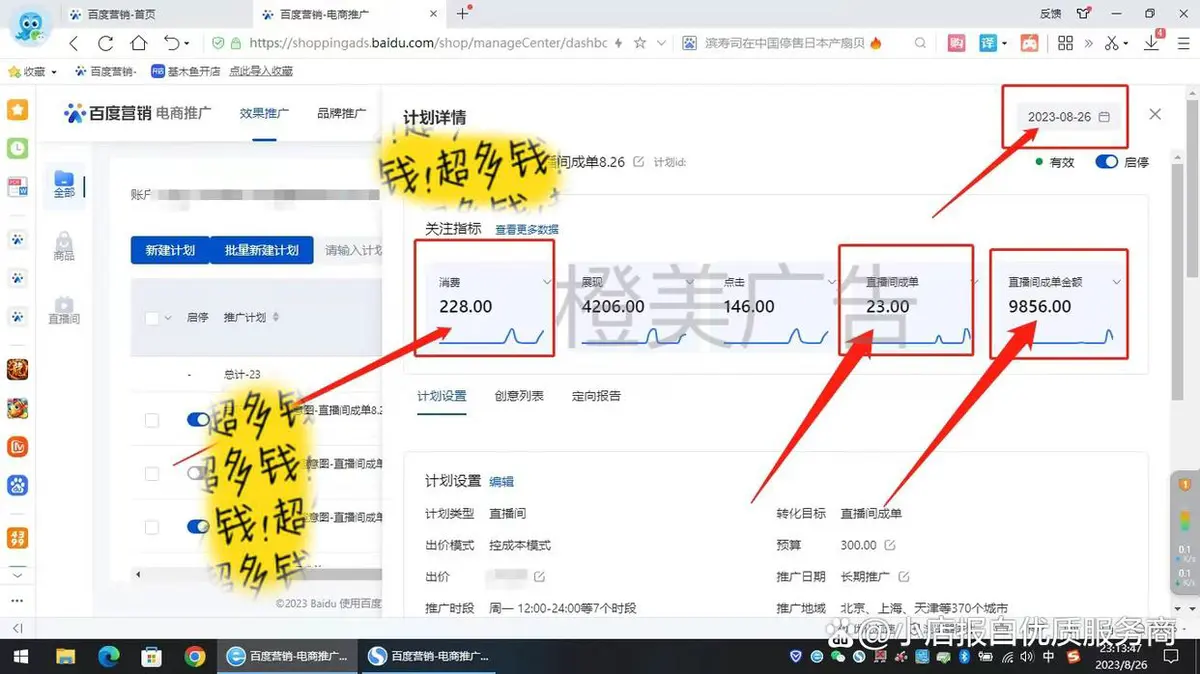Screen dimensions: 1200x674
Task: Expand the 直播间成单金额 metric dropdown
Action: [x=1116, y=283]
